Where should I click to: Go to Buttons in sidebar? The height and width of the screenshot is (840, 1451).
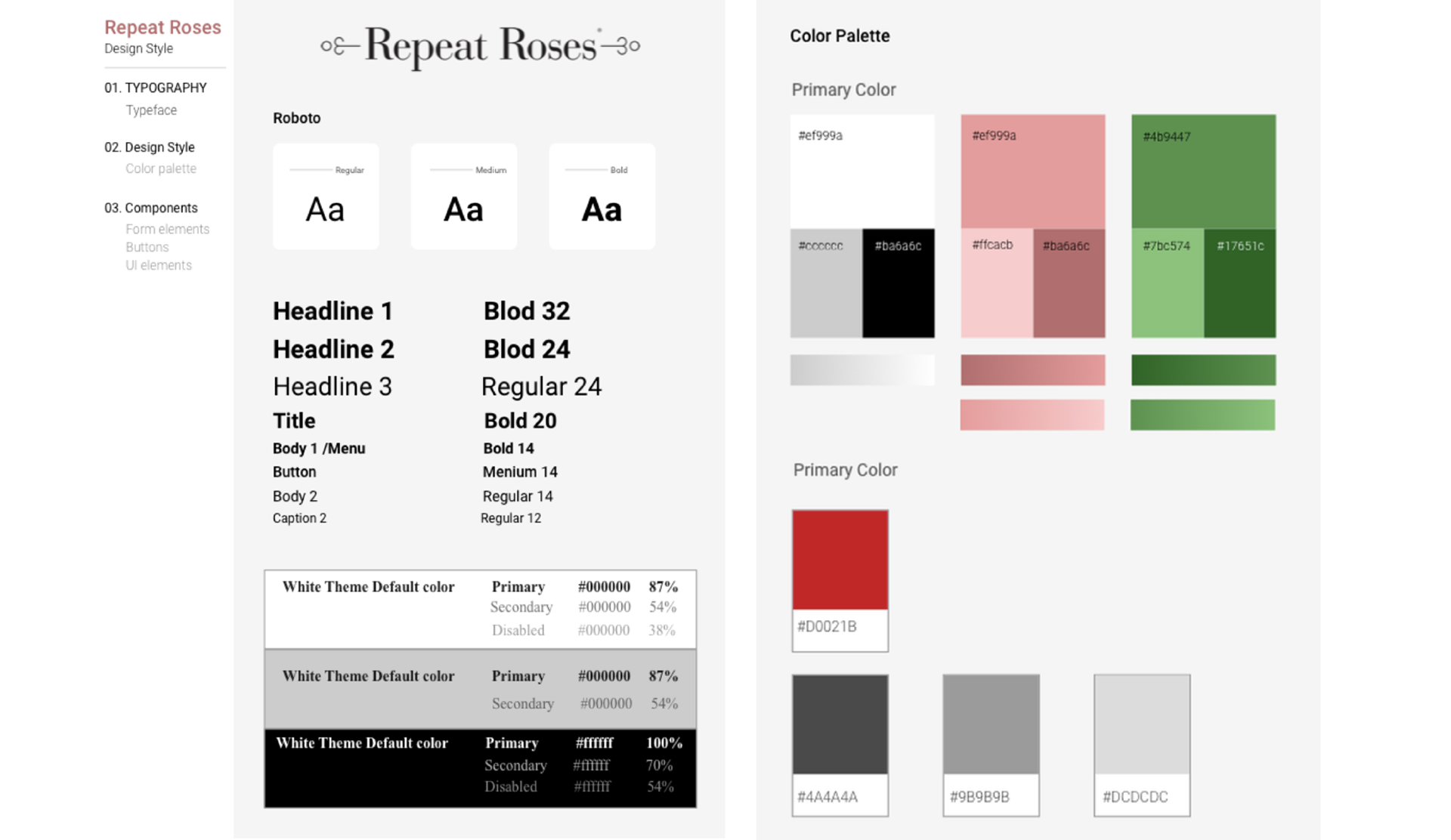(147, 247)
